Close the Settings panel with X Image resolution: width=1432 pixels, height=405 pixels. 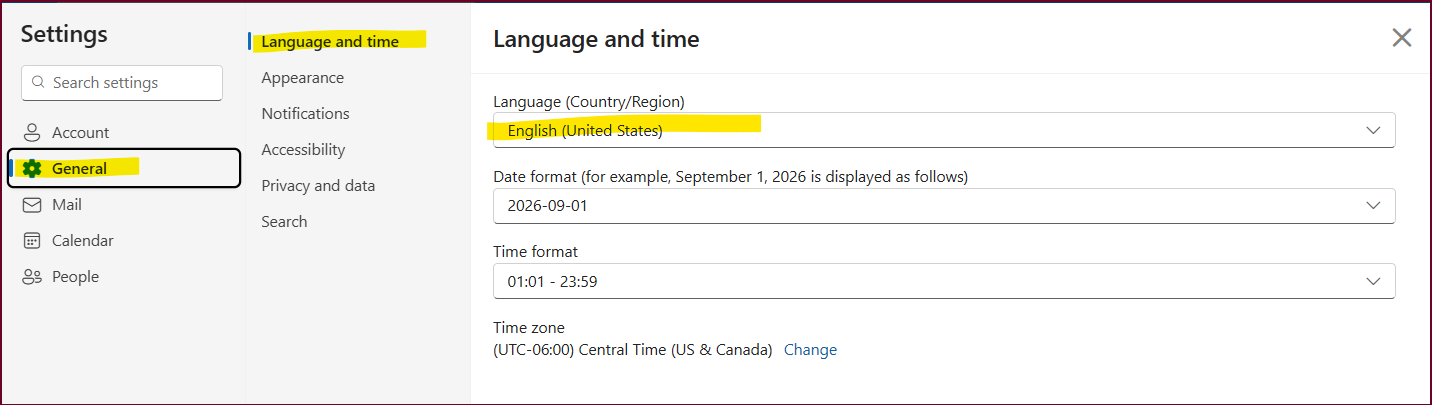coord(1402,38)
